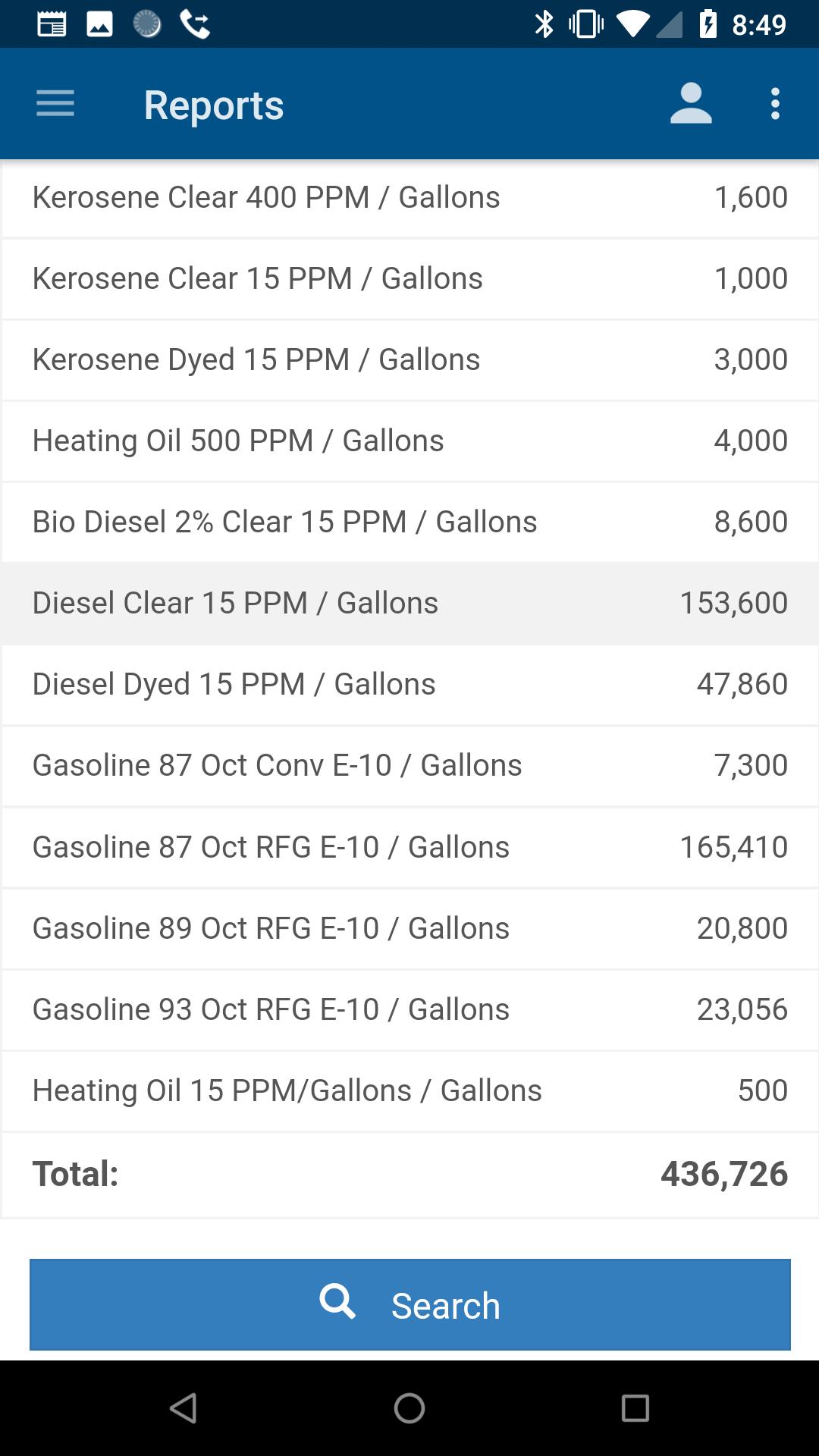
Task: Select Kerosene Dyed 15 PPM row
Action: pyautogui.click(x=409, y=360)
